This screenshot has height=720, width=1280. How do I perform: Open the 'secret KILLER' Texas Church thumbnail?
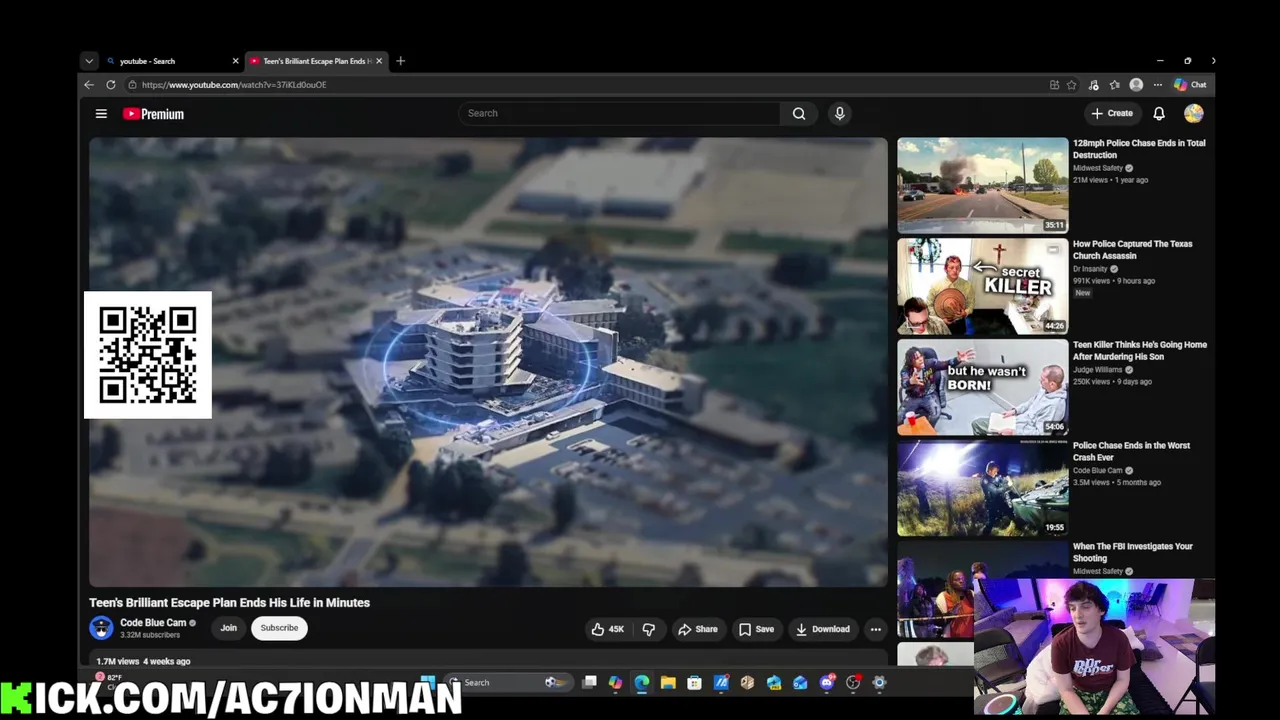pyautogui.click(x=983, y=286)
